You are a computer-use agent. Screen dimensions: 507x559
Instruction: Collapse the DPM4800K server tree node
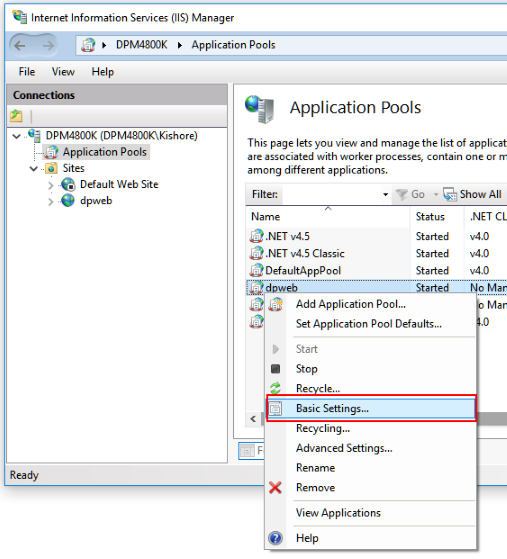click(x=16, y=136)
